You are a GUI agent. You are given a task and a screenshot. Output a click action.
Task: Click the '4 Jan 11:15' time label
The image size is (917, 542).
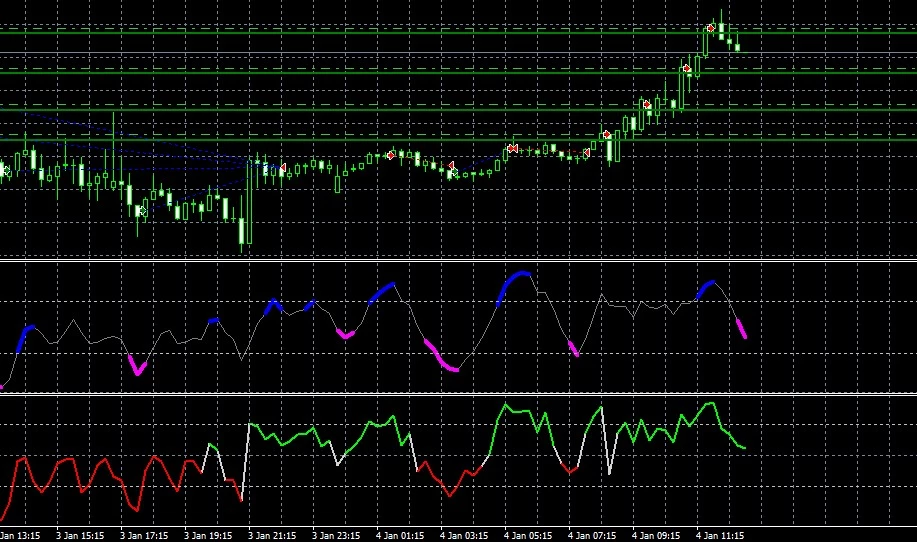(720, 535)
